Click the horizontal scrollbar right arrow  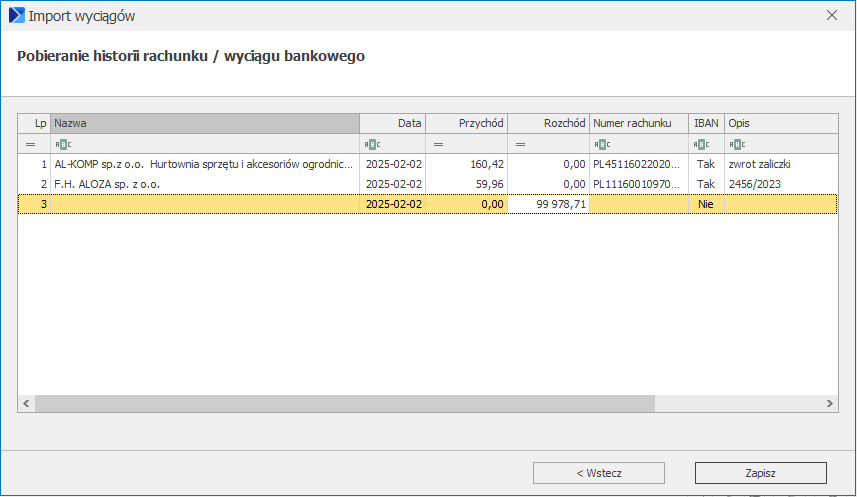pyautogui.click(x=830, y=403)
